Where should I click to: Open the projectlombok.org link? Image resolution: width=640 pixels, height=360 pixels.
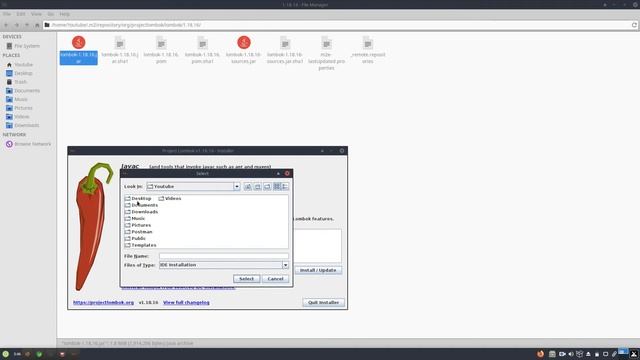(x=103, y=302)
